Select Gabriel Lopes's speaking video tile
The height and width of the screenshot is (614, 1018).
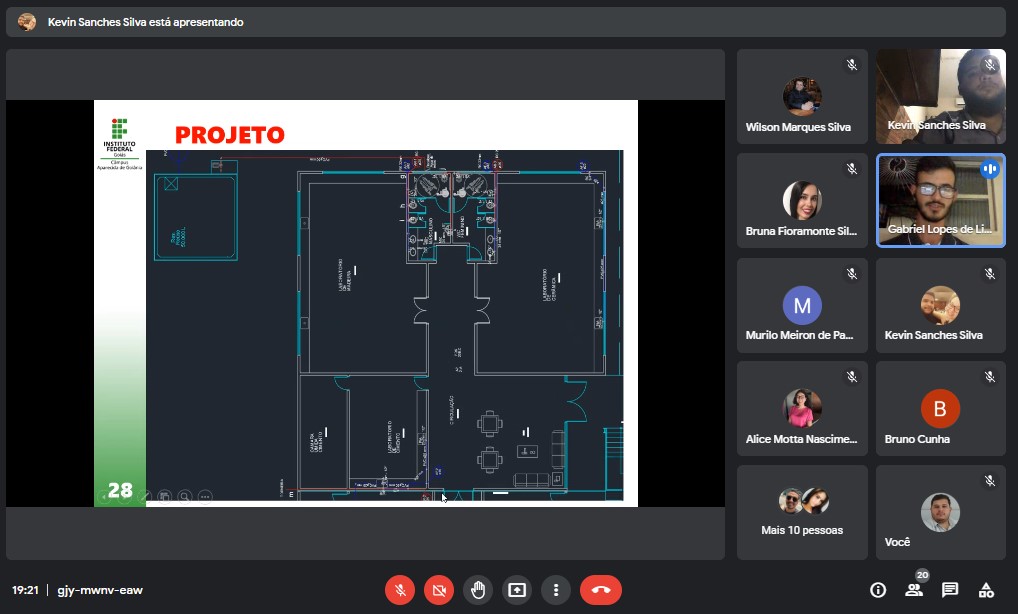click(940, 200)
